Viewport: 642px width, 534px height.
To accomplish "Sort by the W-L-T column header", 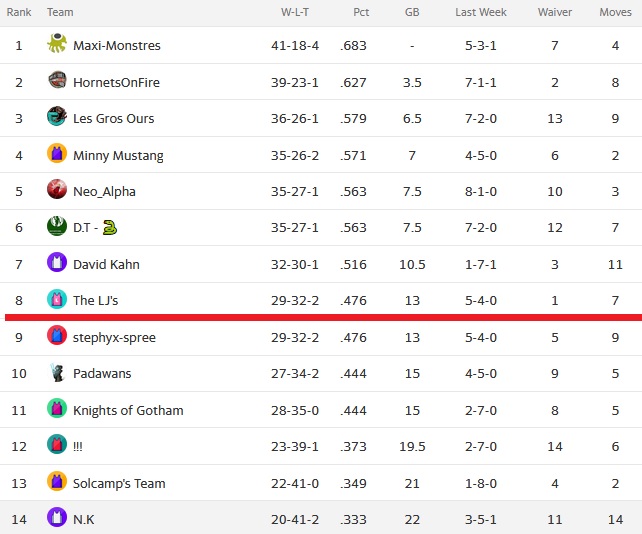I will [295, 12].
